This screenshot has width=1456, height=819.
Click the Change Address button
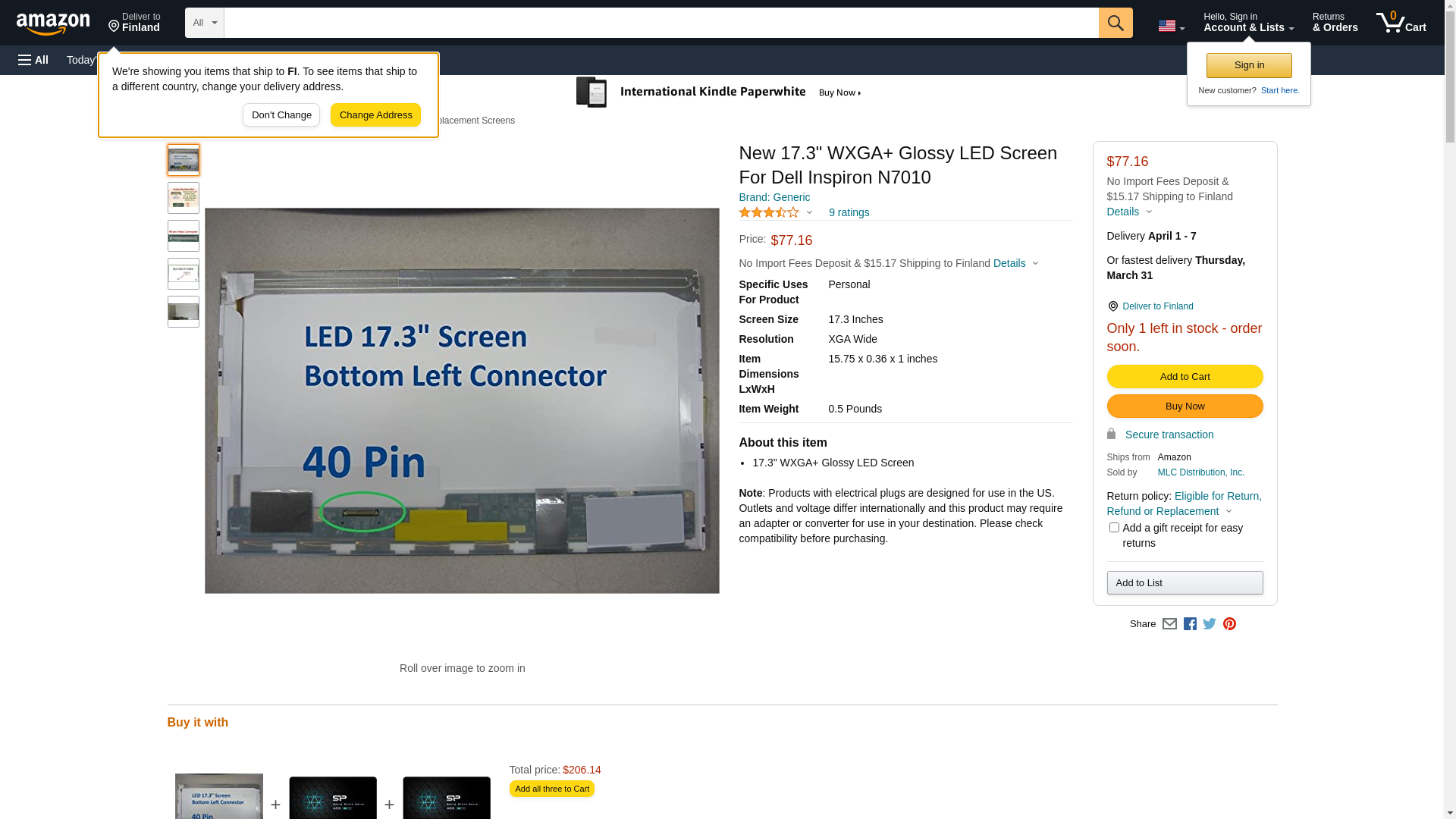[375, 115]
